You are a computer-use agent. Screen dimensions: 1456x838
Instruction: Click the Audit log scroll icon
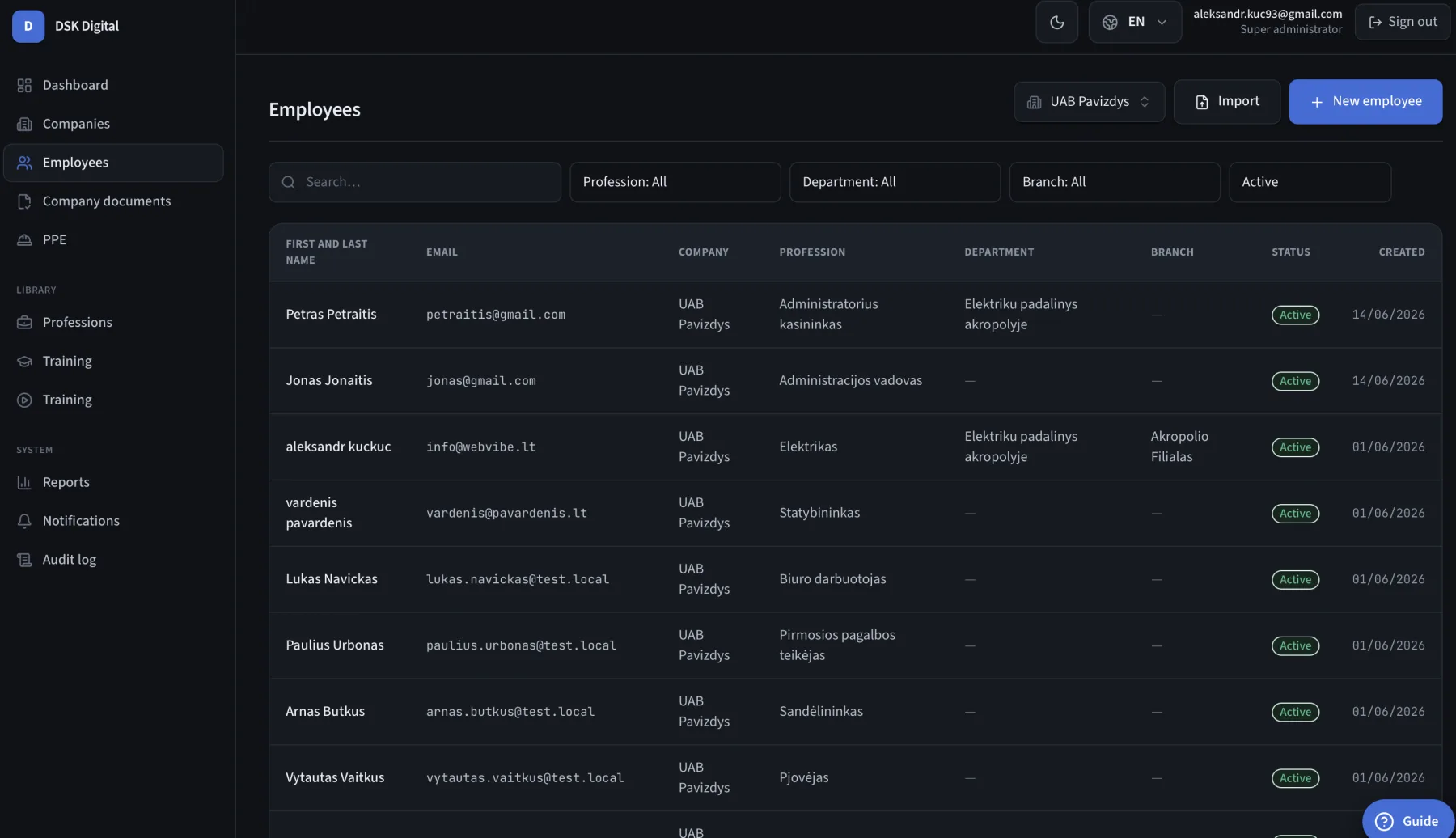point(24,561)
